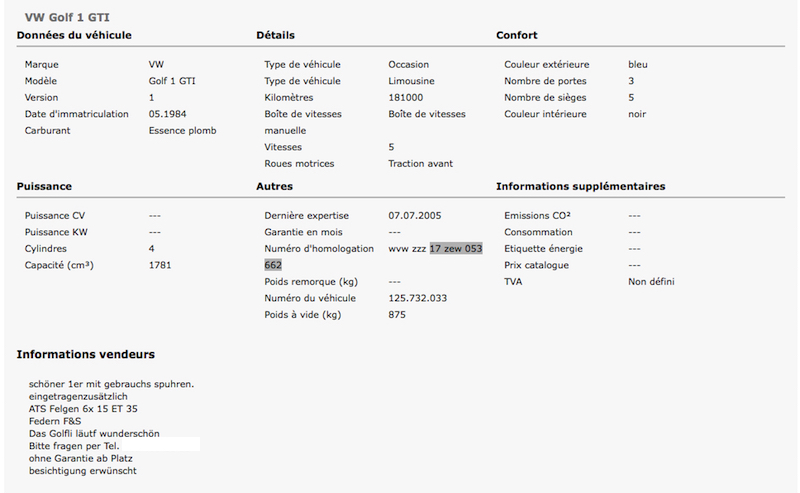Click the 'Etiquette énergie' label
The height and width of the screenshot is (493, 800).
(x=543, y=249)
